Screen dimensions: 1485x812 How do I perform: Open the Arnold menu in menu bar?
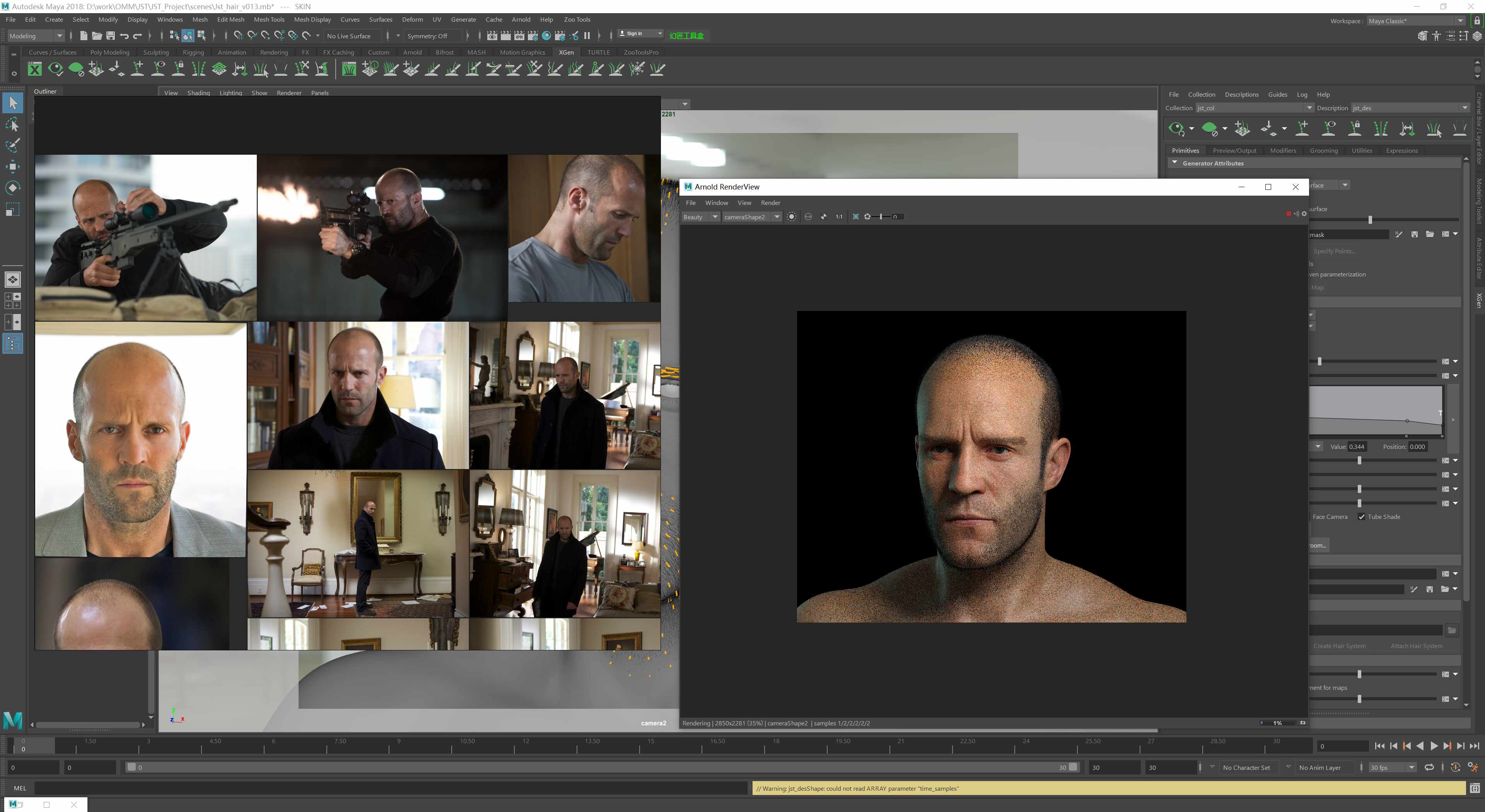tap(521, 20)
